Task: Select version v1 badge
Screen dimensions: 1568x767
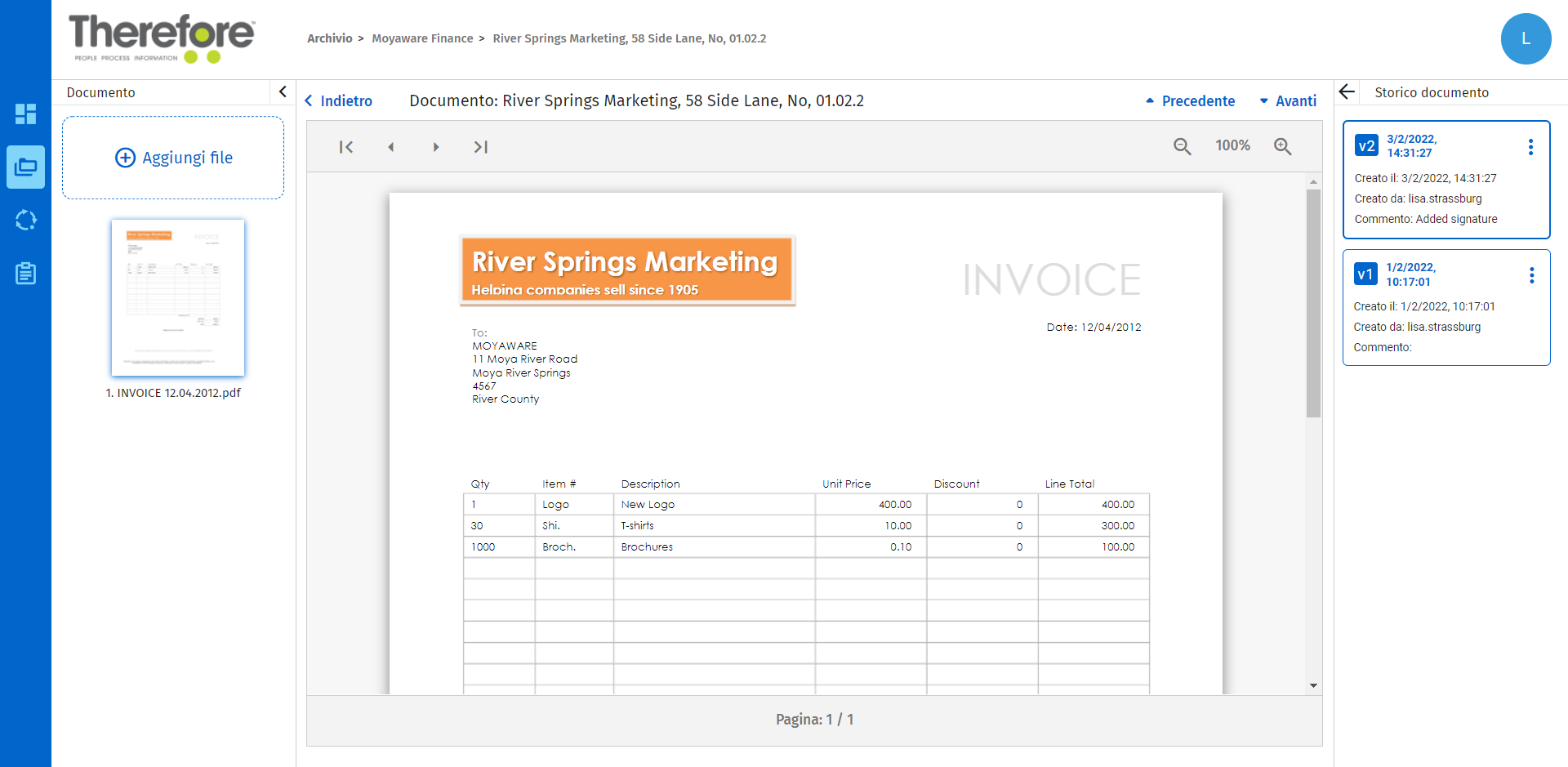Action: point(1365,274)
